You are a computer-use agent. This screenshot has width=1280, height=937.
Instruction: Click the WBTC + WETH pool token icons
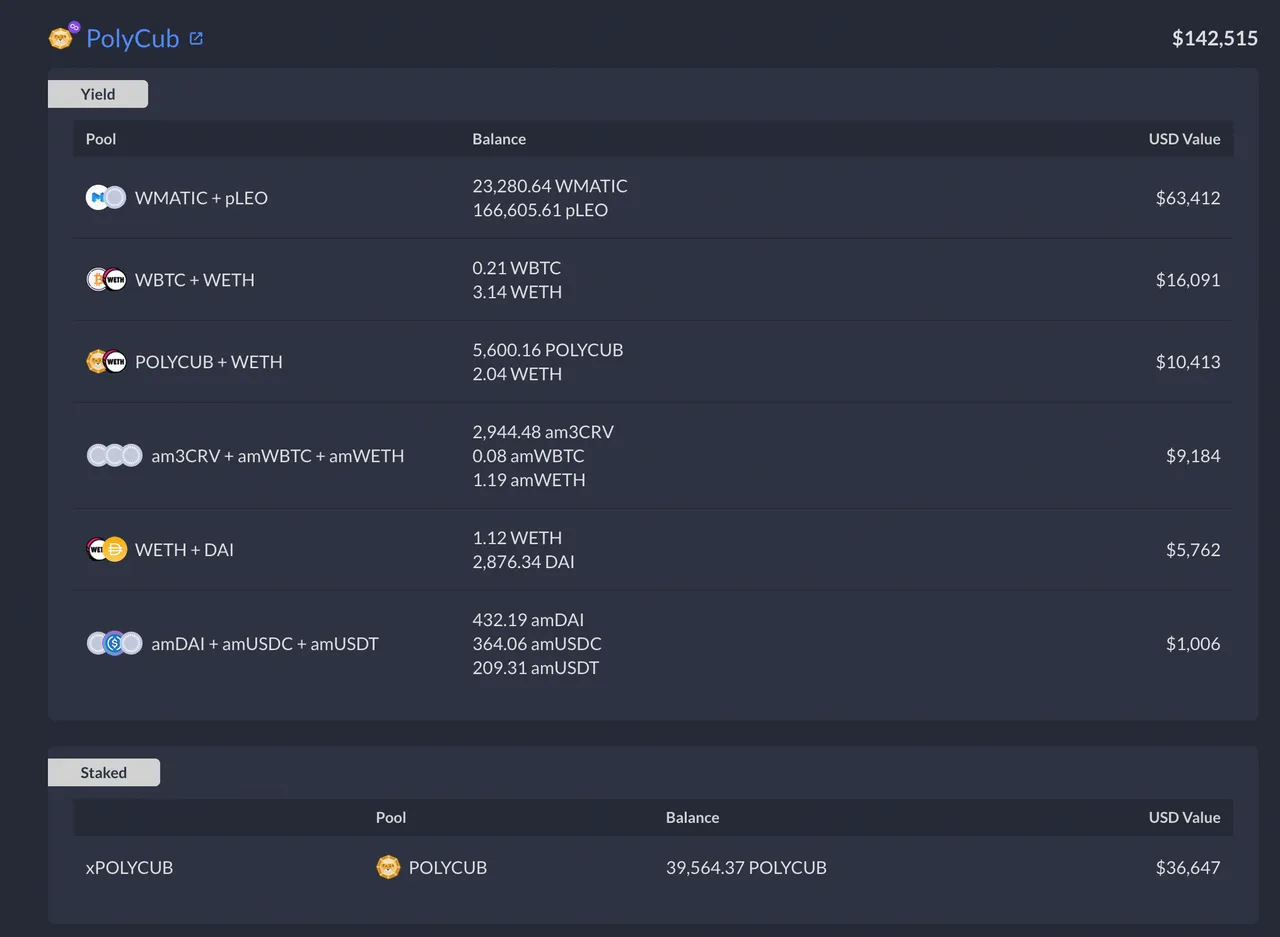coord(106,280)
